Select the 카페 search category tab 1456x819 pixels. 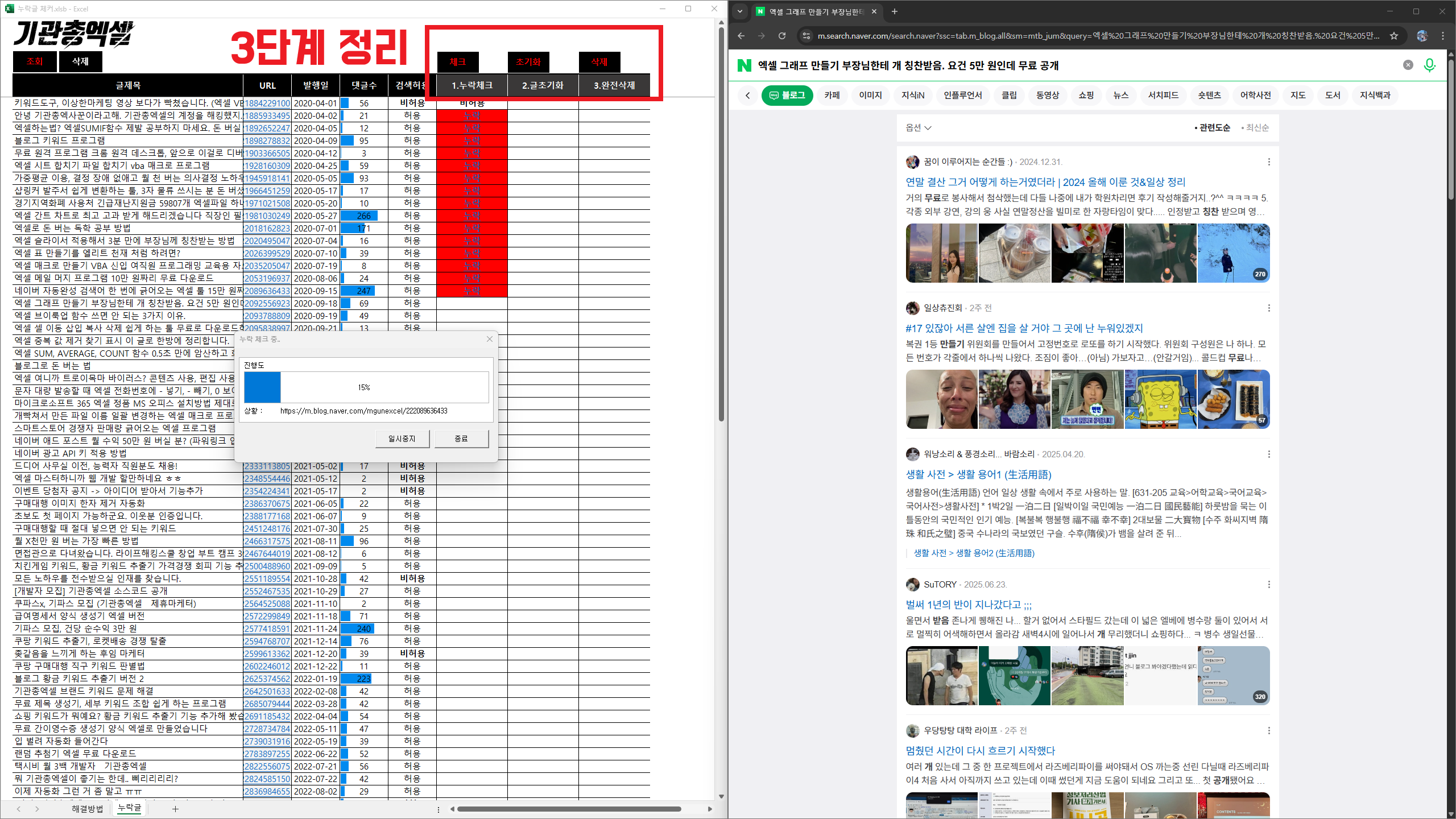(x=832, y=96)
